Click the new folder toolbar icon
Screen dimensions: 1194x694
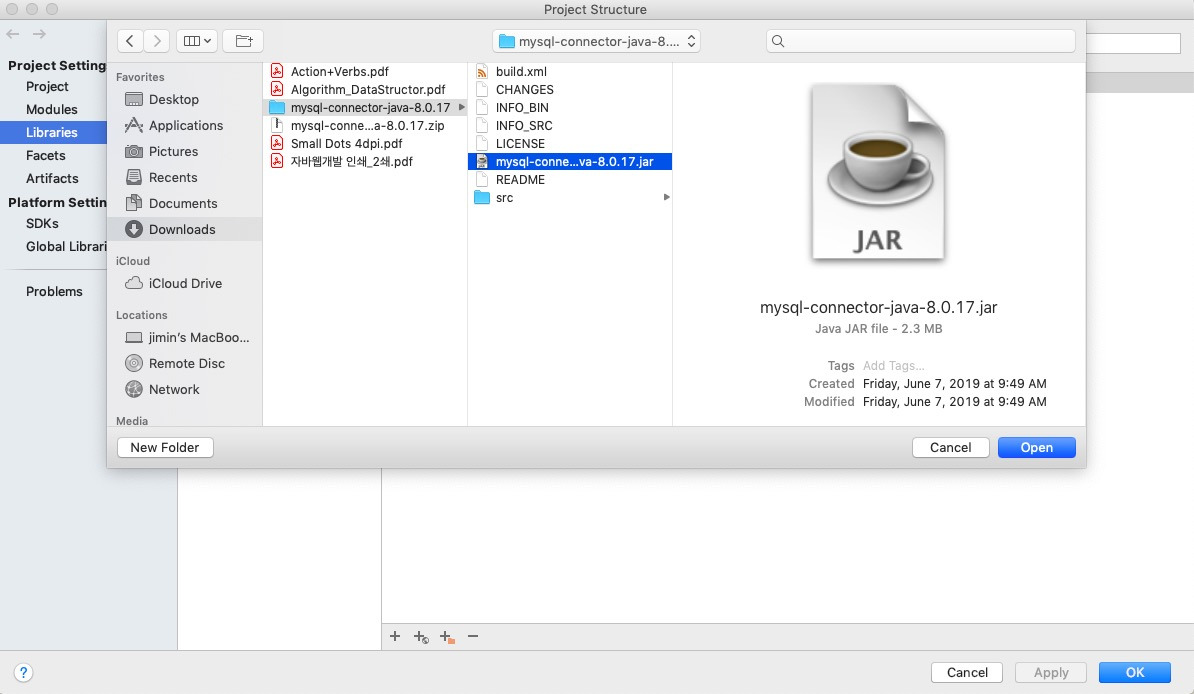[244, 41]
